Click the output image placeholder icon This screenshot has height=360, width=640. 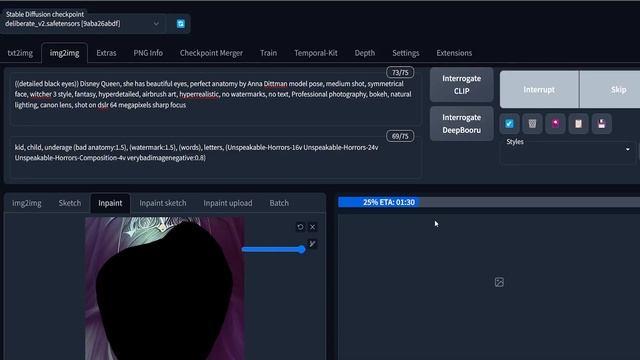(499, 282)
